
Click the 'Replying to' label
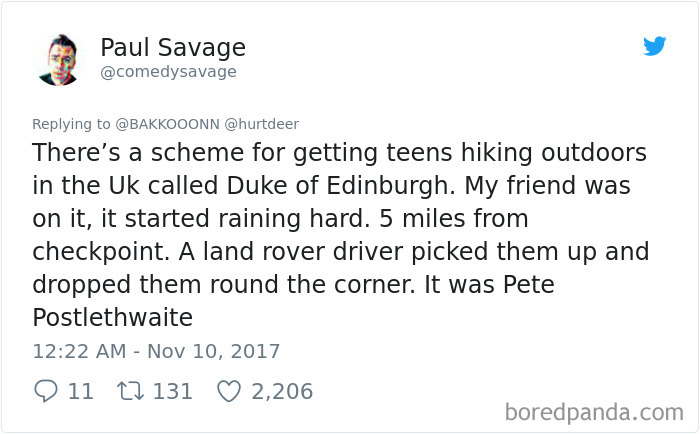point(71,124)
